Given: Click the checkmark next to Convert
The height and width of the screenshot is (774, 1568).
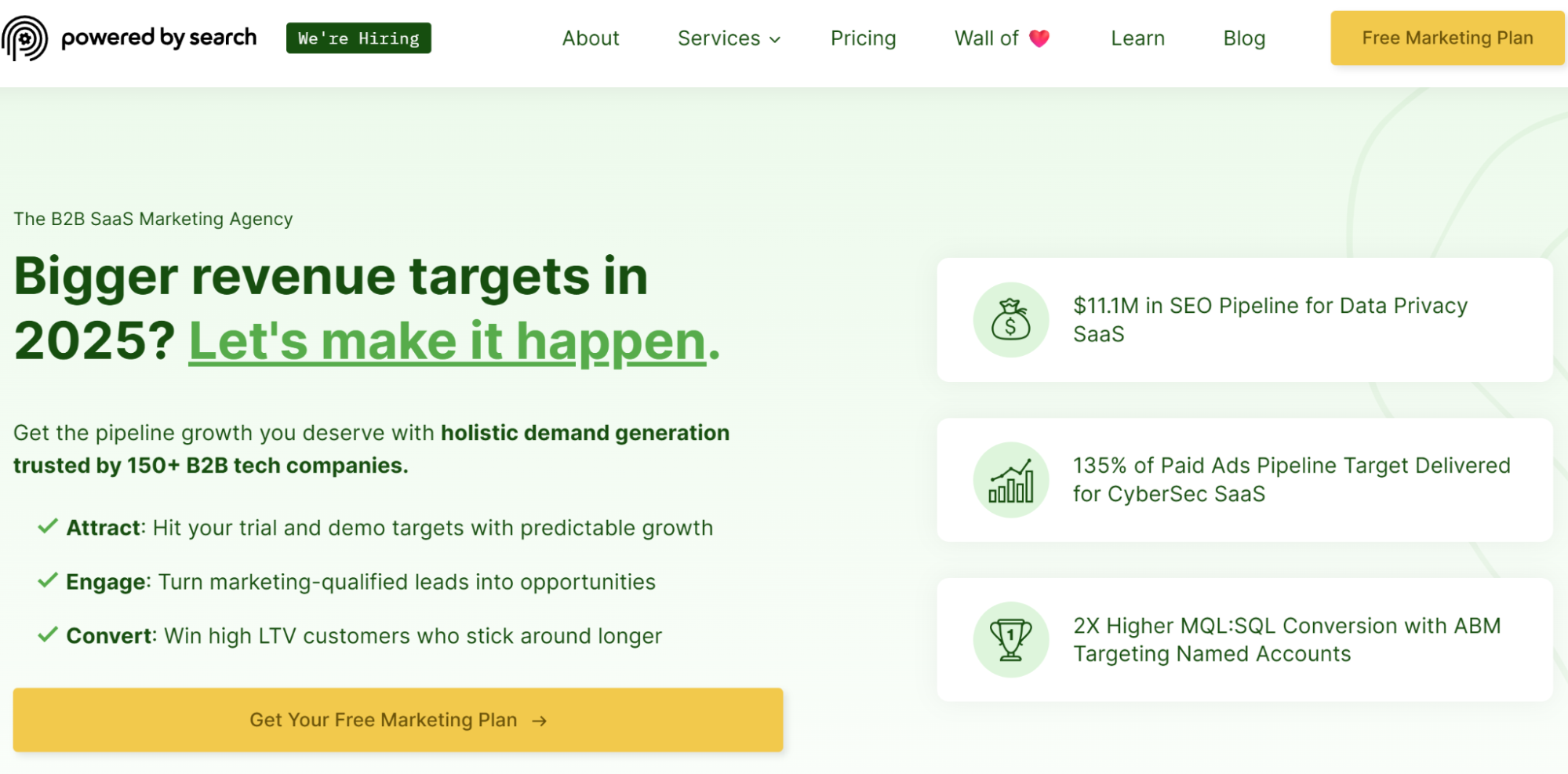Looking at the screenshot, I should pos(48,634).
